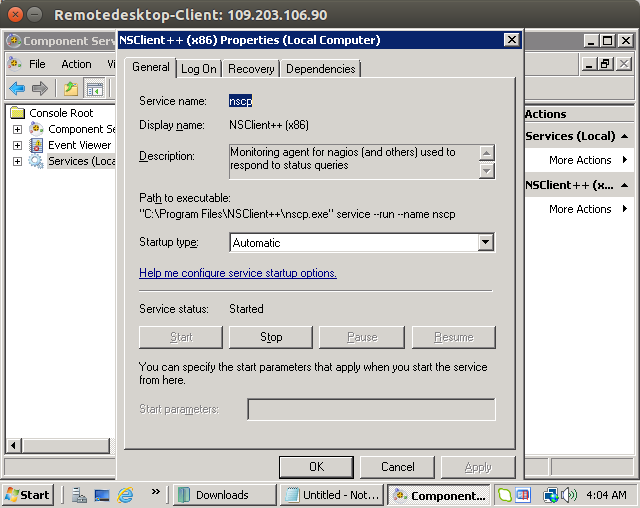Click the disabled Start service button
Viewport: 640px width, 508px height.
coord(181,337)
